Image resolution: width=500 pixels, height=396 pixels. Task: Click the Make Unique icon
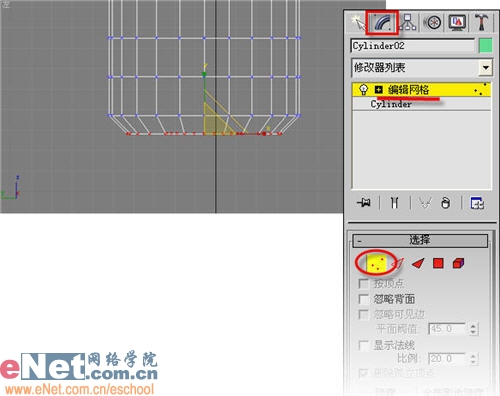click(x=425, y=202)
